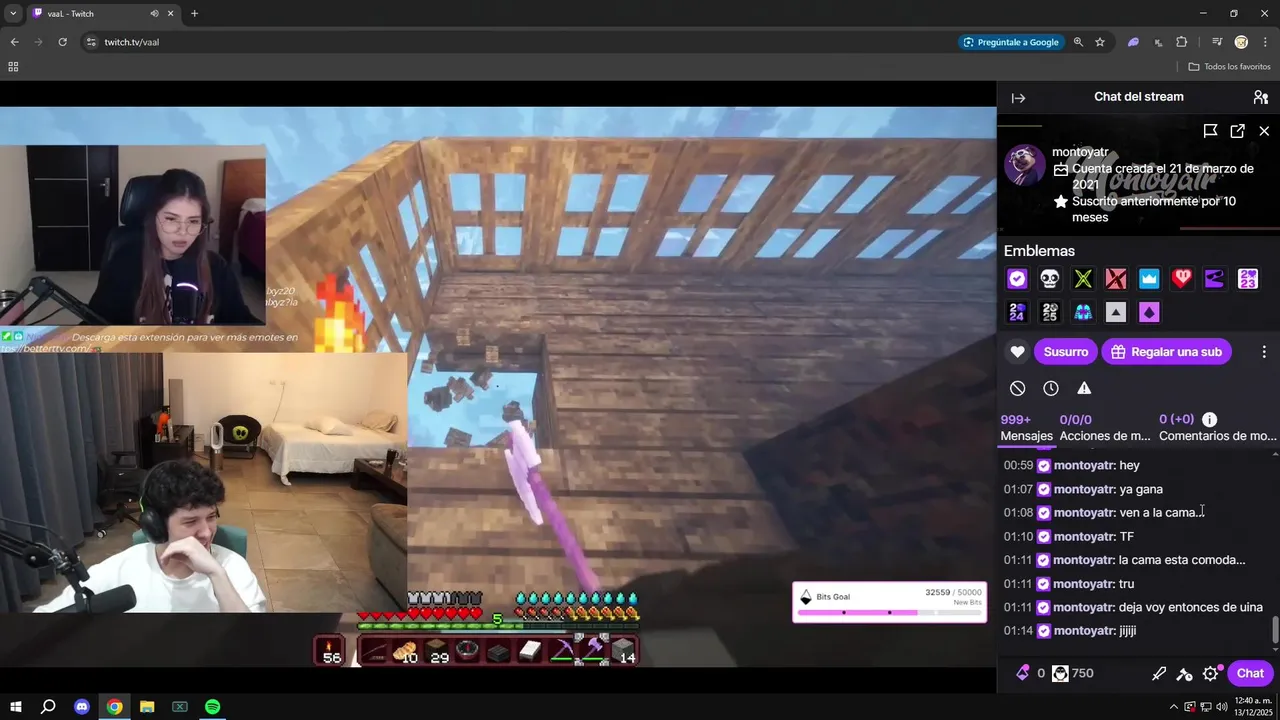Click the purple Chat send button
This screenshot has width=1280, height=720.
click(1250, 673)
